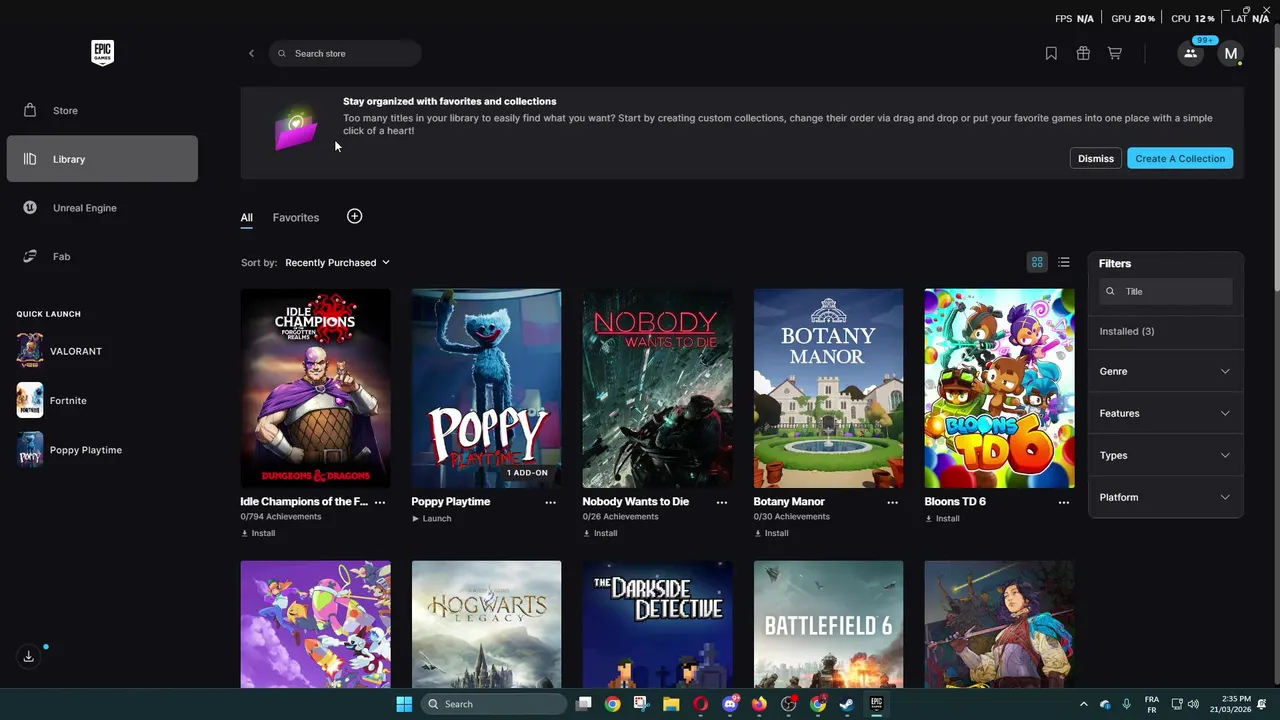Image resolution: width=1280 pixels, height=720 pixels.
Task: Click Create A Collection button
Action: tap(1180, 158)
